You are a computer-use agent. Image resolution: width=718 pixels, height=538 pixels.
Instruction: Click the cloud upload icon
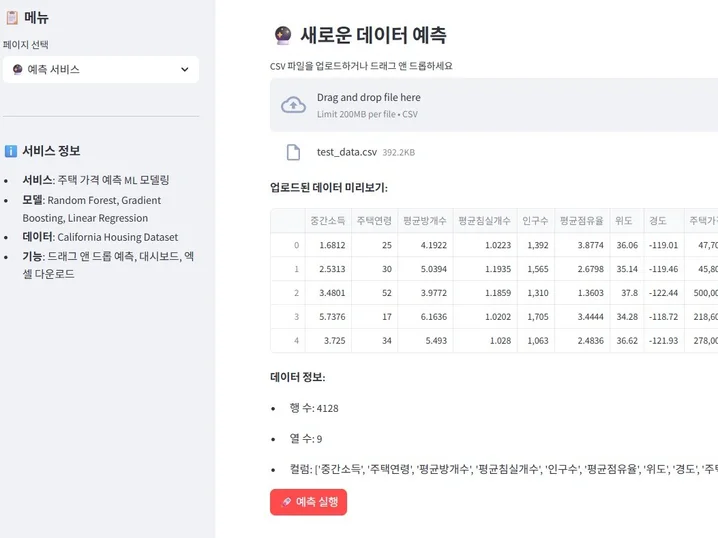coord(293,105)
